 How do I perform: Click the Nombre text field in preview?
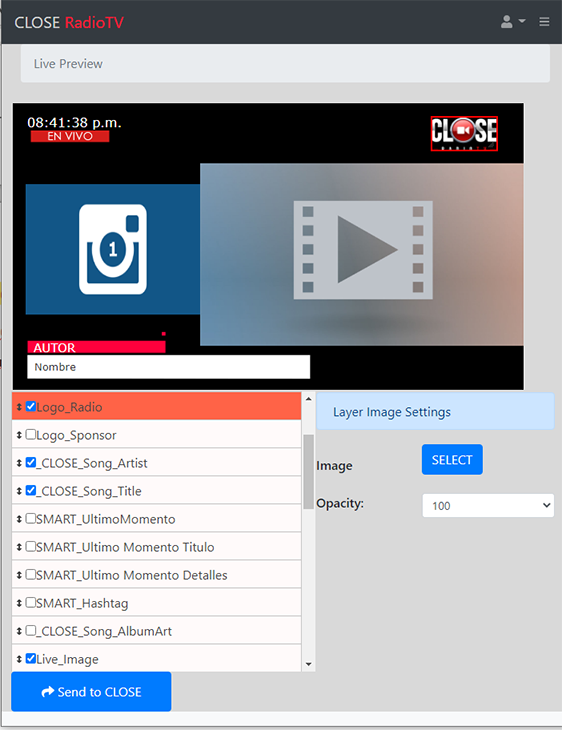click(169, 367)
